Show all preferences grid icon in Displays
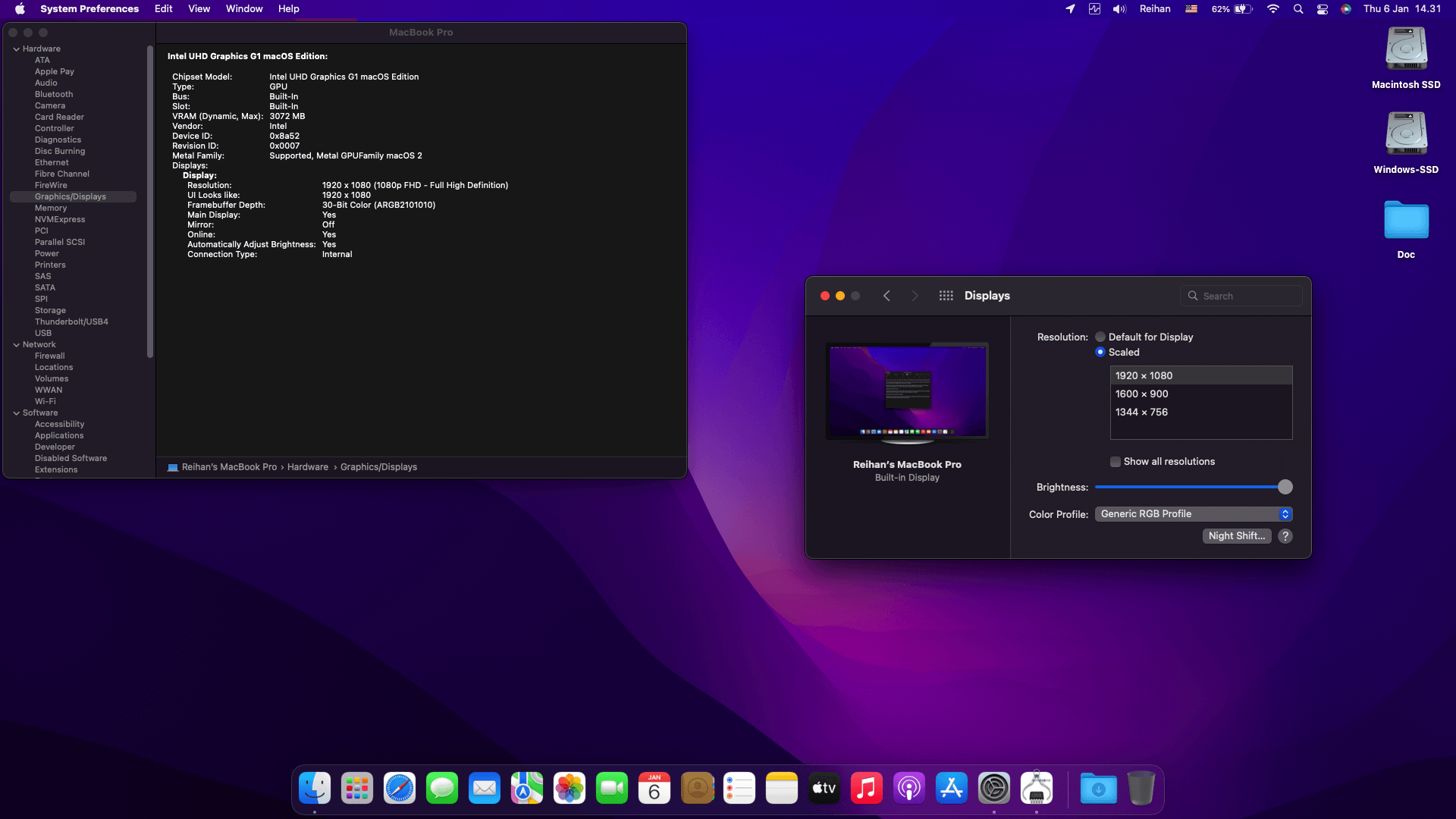 946,296
